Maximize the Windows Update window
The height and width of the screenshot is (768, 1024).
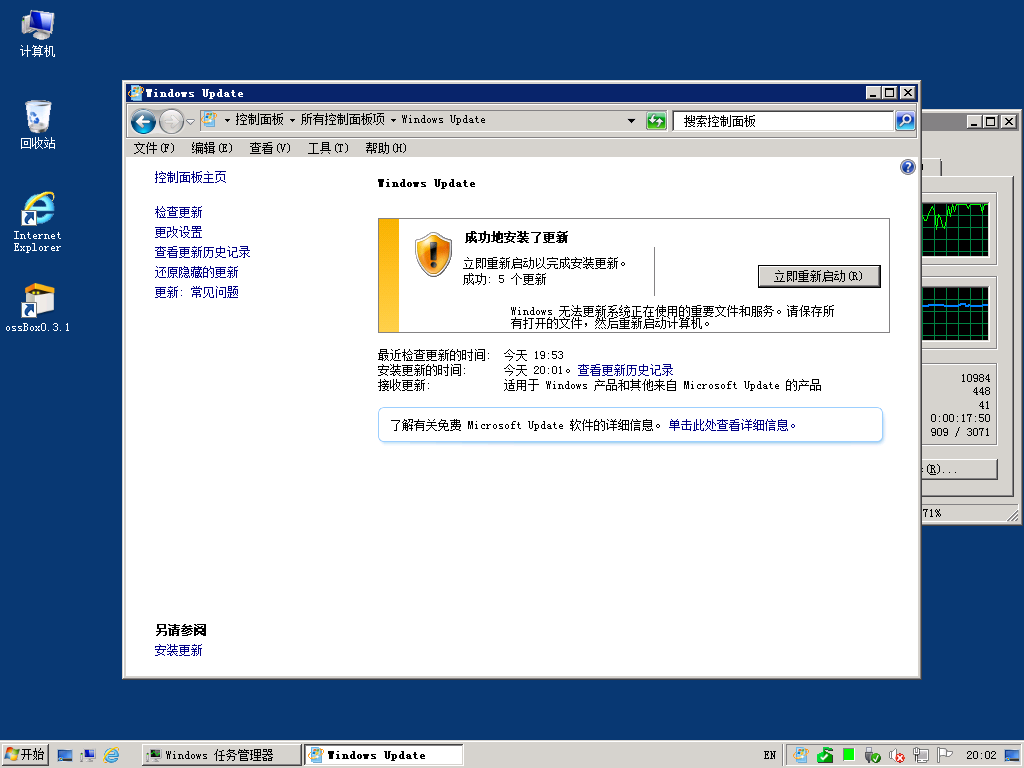click(x=889, y=93)
